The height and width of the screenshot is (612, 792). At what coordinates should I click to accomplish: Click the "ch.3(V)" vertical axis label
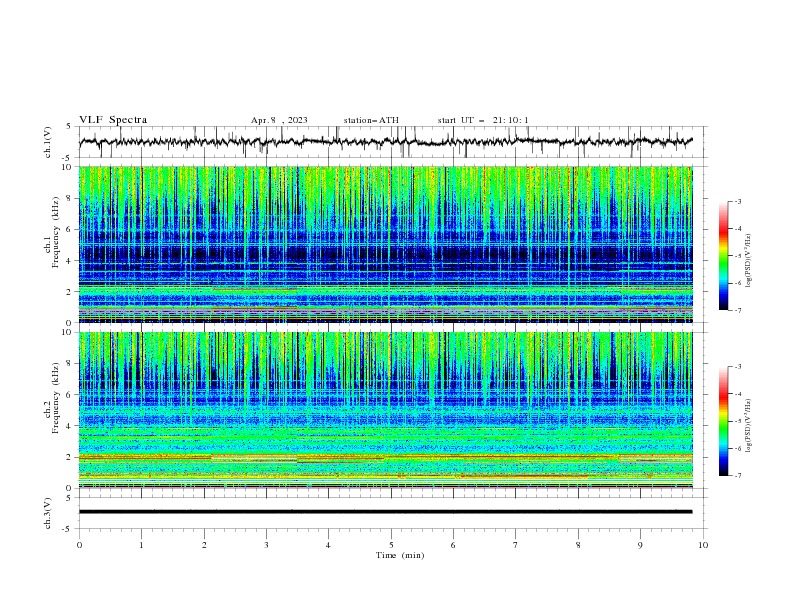tap(48, 513)
